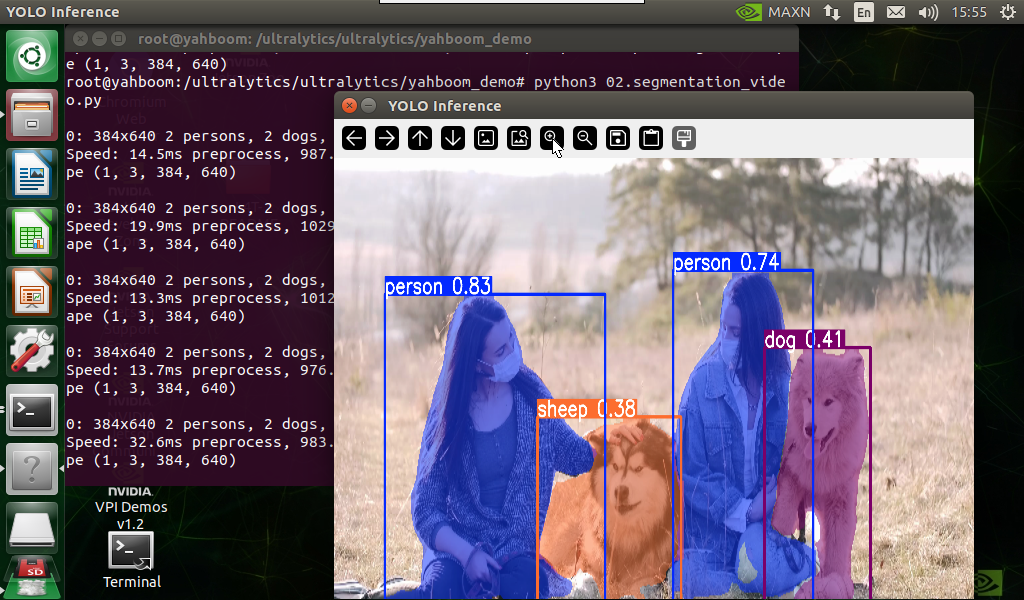Click 'Speed: 13.7ms preprocess' terminal line
Image resolution: width=1024 pixels, height=600 pixels.
(x=199, y=370)
